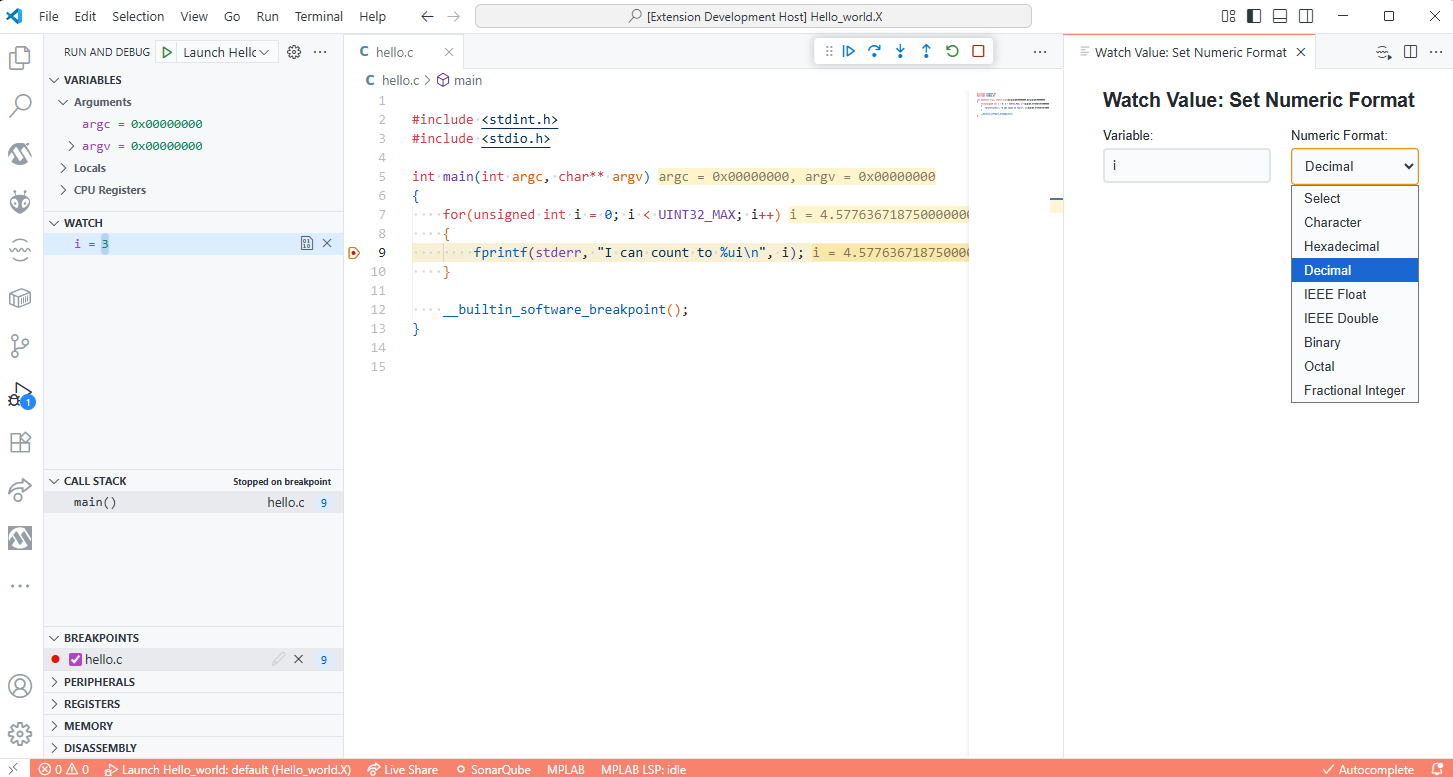
Task: Open launch.json via the gear icon
Action: click(294, 52)
